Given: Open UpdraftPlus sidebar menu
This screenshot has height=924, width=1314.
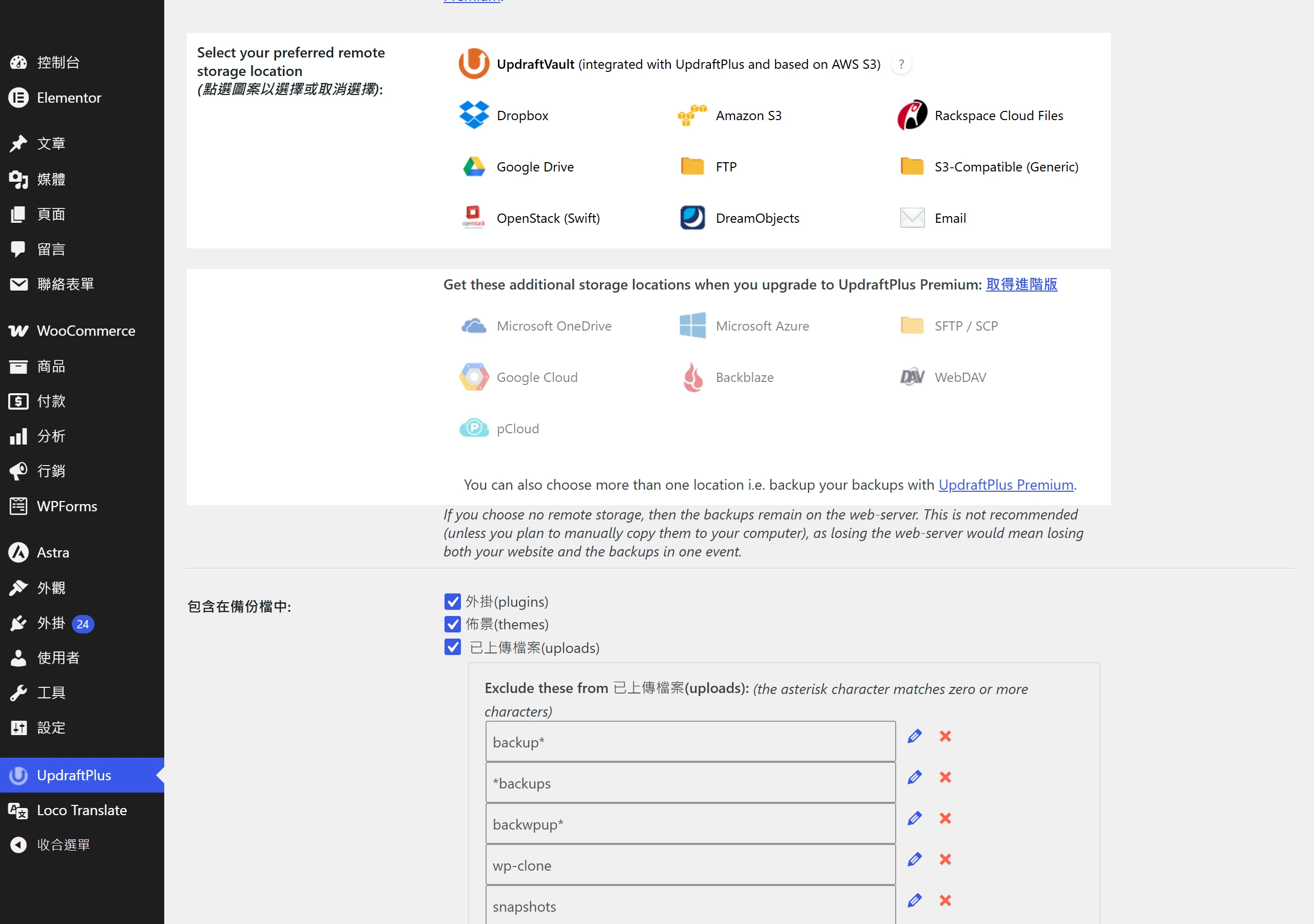Looking at the screenshot, I should point(82,775).
